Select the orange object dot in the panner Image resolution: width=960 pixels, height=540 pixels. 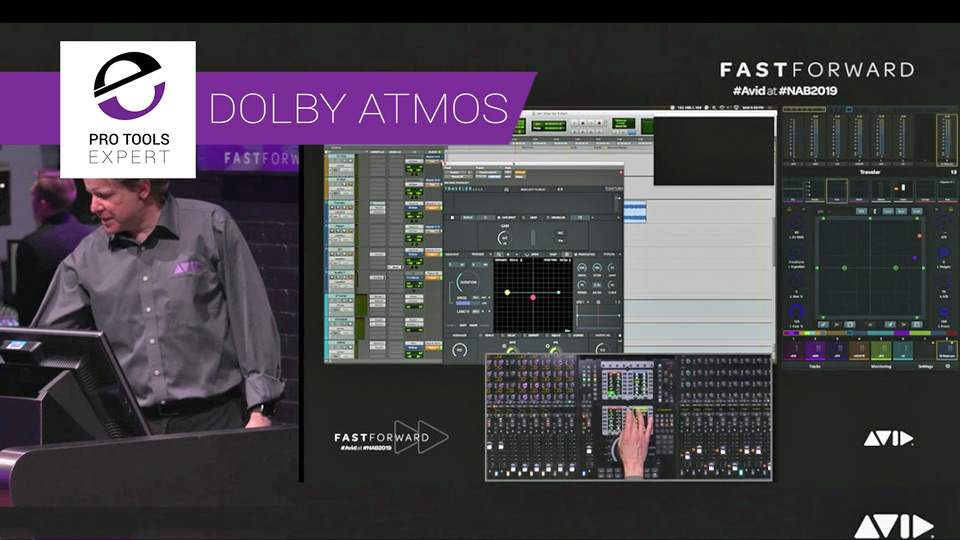click(919, 236)
